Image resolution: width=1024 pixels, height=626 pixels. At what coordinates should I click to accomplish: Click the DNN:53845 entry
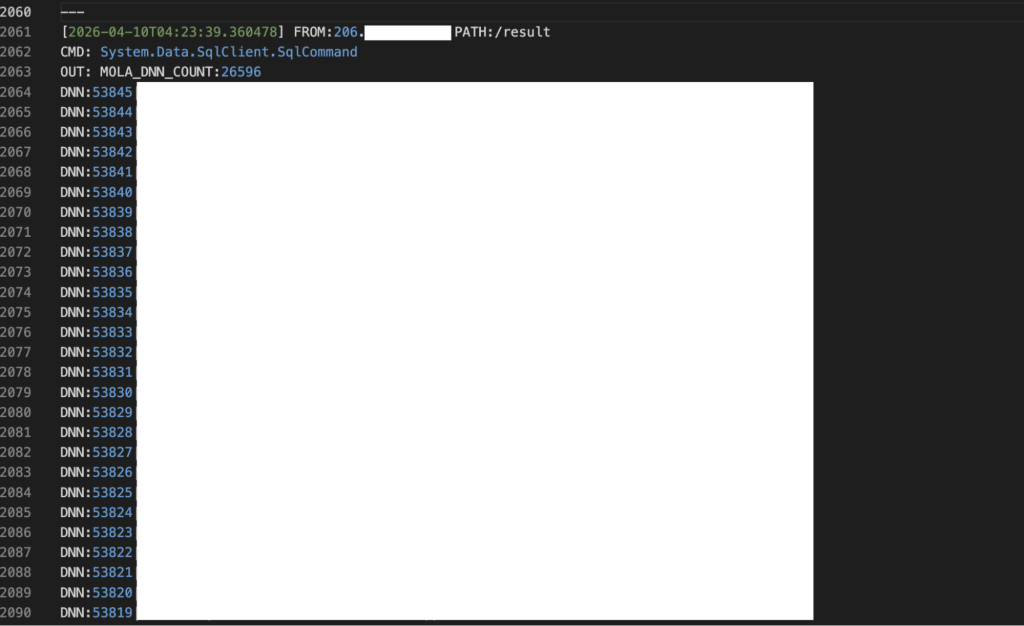coord(96,92)
